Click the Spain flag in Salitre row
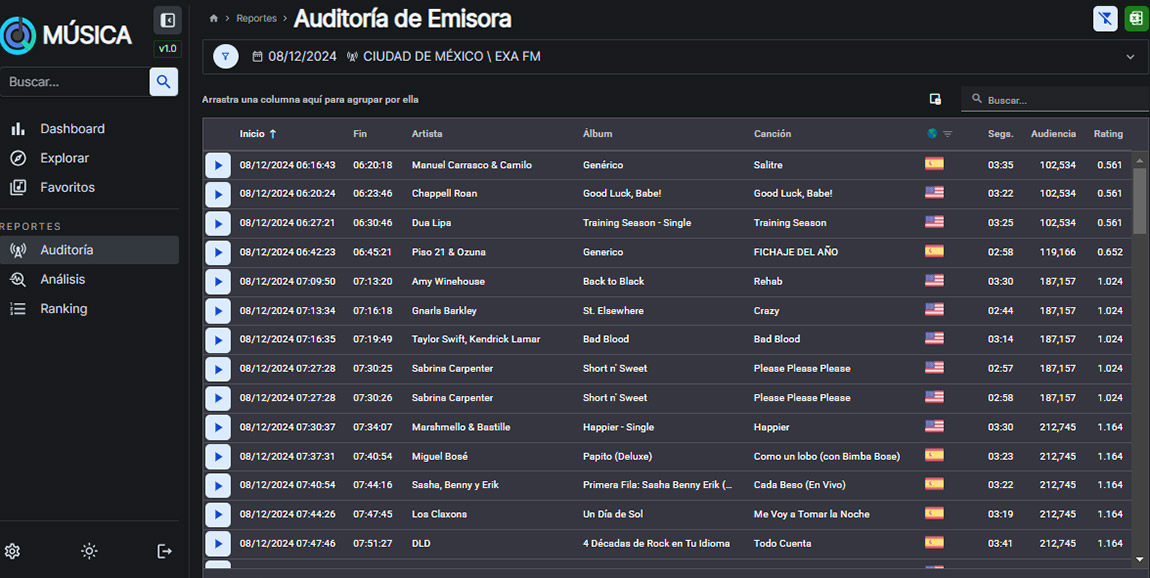The image size is (1150, 578). click(934, 164)
